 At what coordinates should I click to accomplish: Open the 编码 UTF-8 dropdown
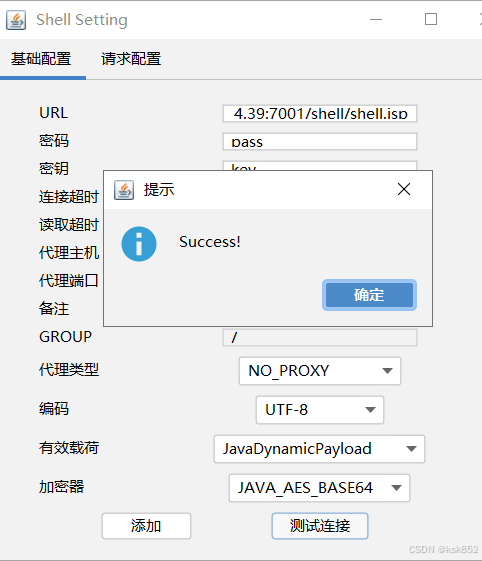coord(320,410)
